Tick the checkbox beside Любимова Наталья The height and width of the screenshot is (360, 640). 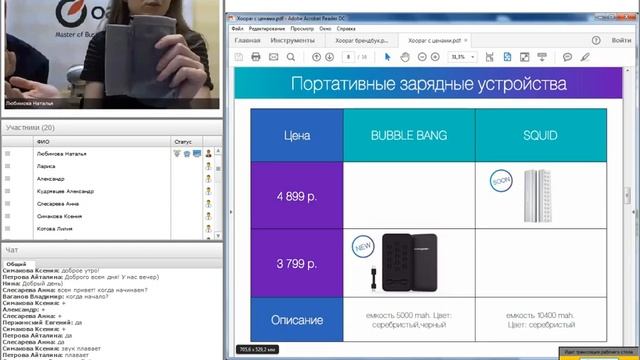pos(8,153)
